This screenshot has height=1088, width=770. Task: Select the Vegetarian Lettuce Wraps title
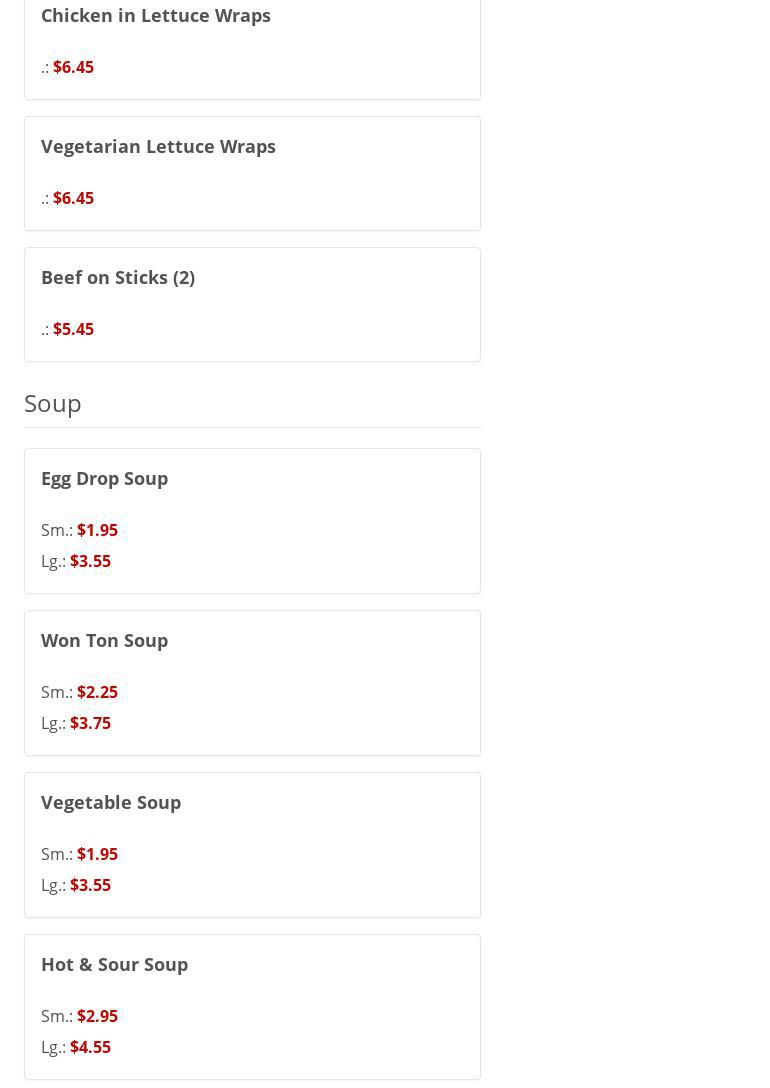[158, 146]
